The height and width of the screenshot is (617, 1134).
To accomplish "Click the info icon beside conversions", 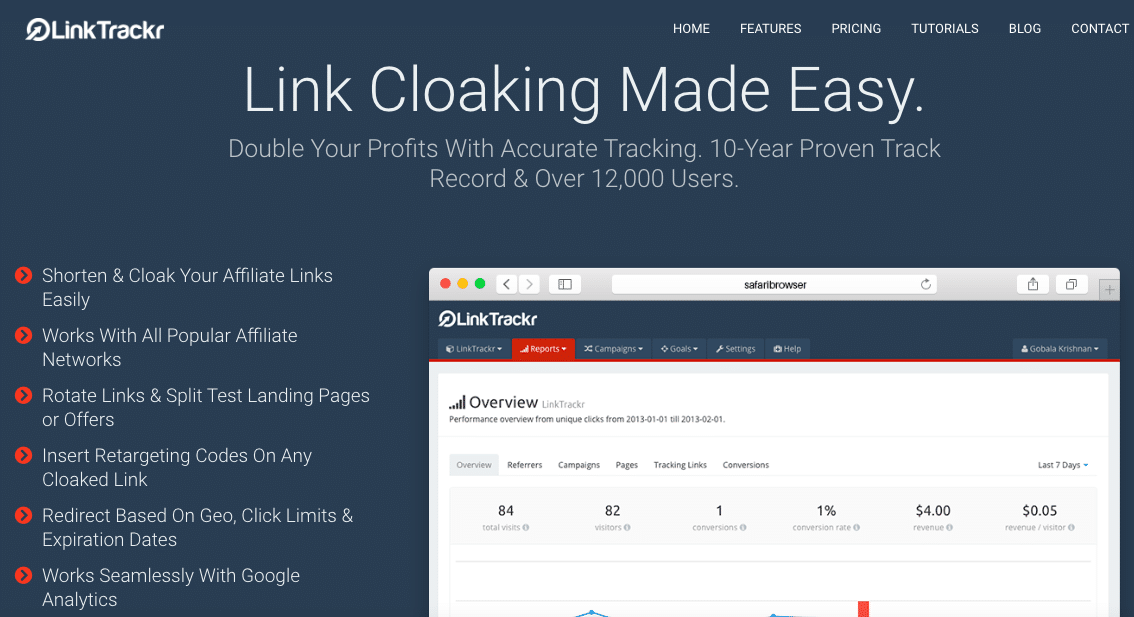I will pos(743,528).
